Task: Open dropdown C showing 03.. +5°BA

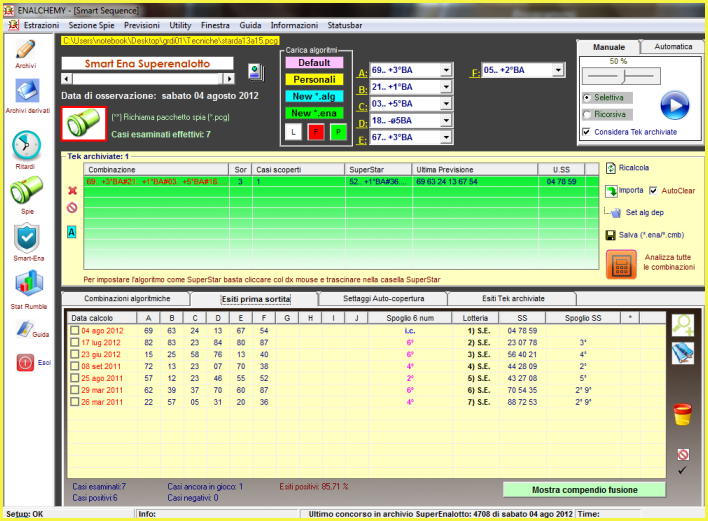Action: (446, 103)
